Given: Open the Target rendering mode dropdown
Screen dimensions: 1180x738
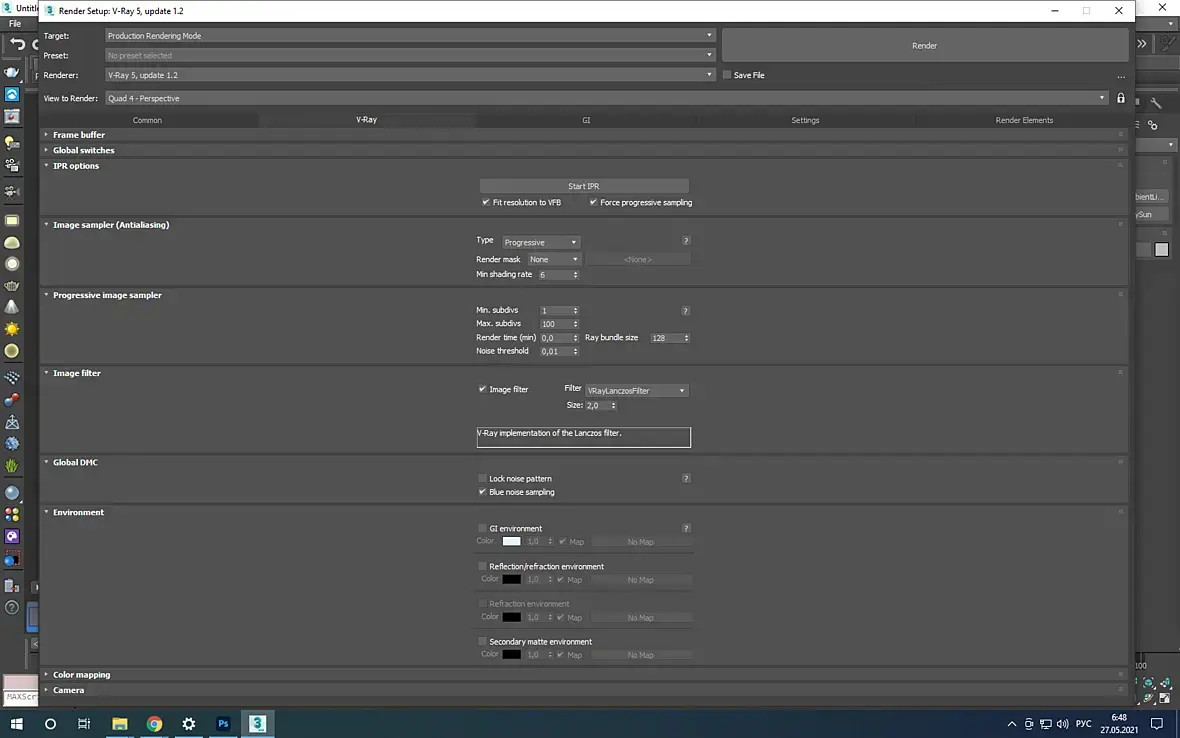Looking at the screenshot, I should pos(409,35).
